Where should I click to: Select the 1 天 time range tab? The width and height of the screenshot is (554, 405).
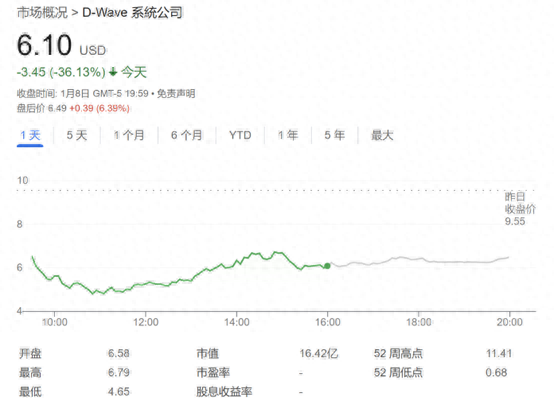point(30,135)
